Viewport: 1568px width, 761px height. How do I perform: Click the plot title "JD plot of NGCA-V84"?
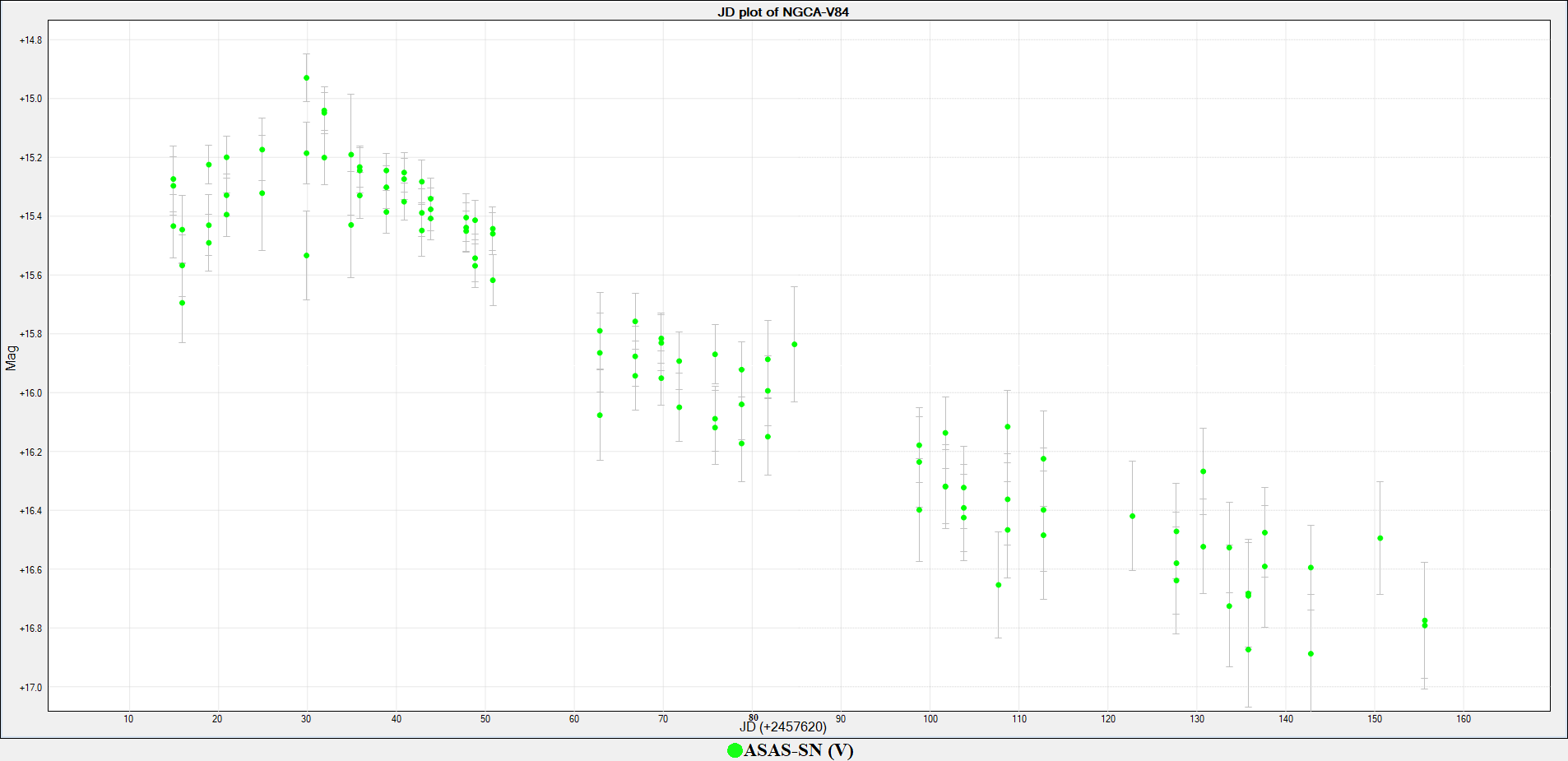[782, 12]
